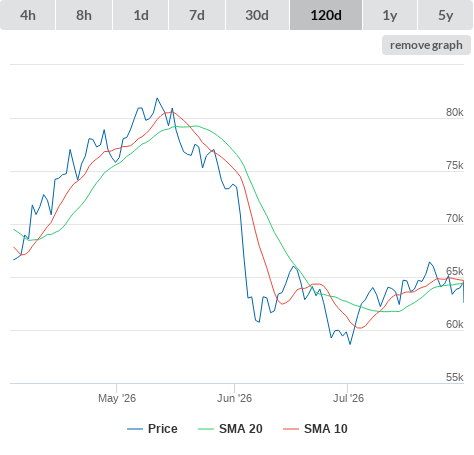Screen dimensions: 474x455
Task: Click the May '26 axis label
Action: coord(117,398)
